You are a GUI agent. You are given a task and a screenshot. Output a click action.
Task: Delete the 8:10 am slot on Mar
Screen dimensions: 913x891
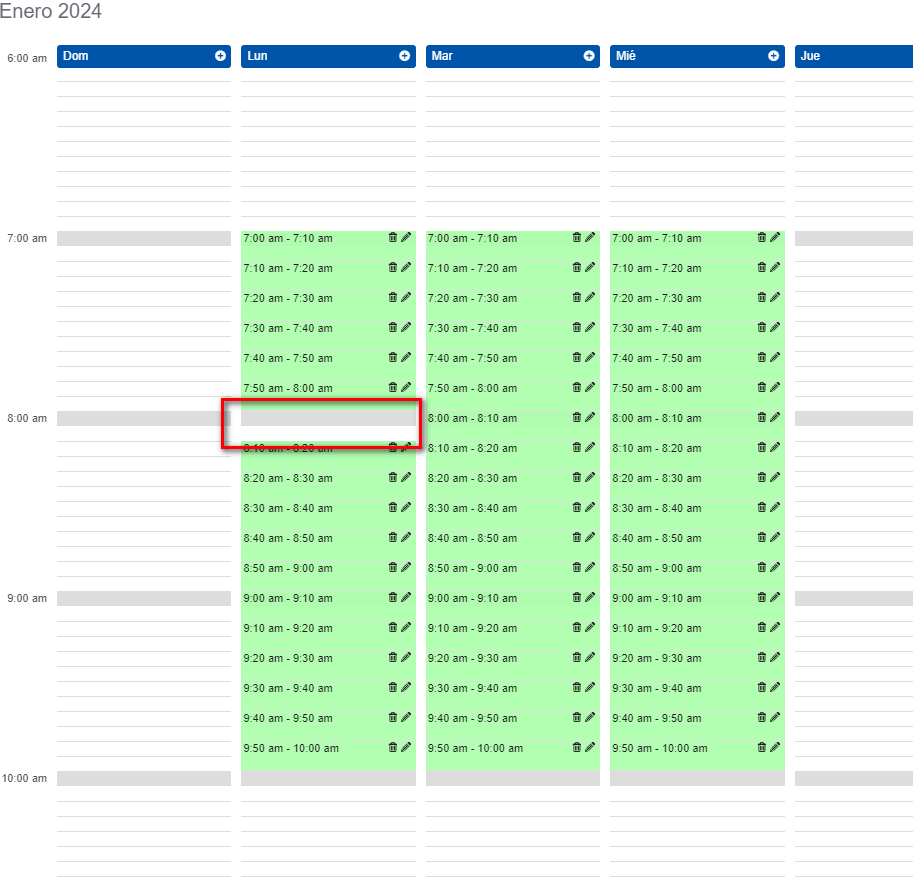(x=577, y=447)
